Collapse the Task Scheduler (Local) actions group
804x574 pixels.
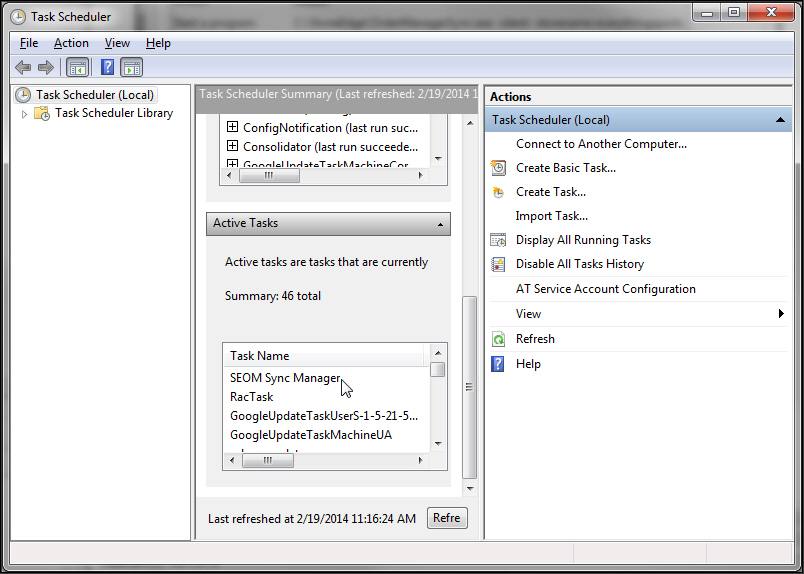pos(781,120)
